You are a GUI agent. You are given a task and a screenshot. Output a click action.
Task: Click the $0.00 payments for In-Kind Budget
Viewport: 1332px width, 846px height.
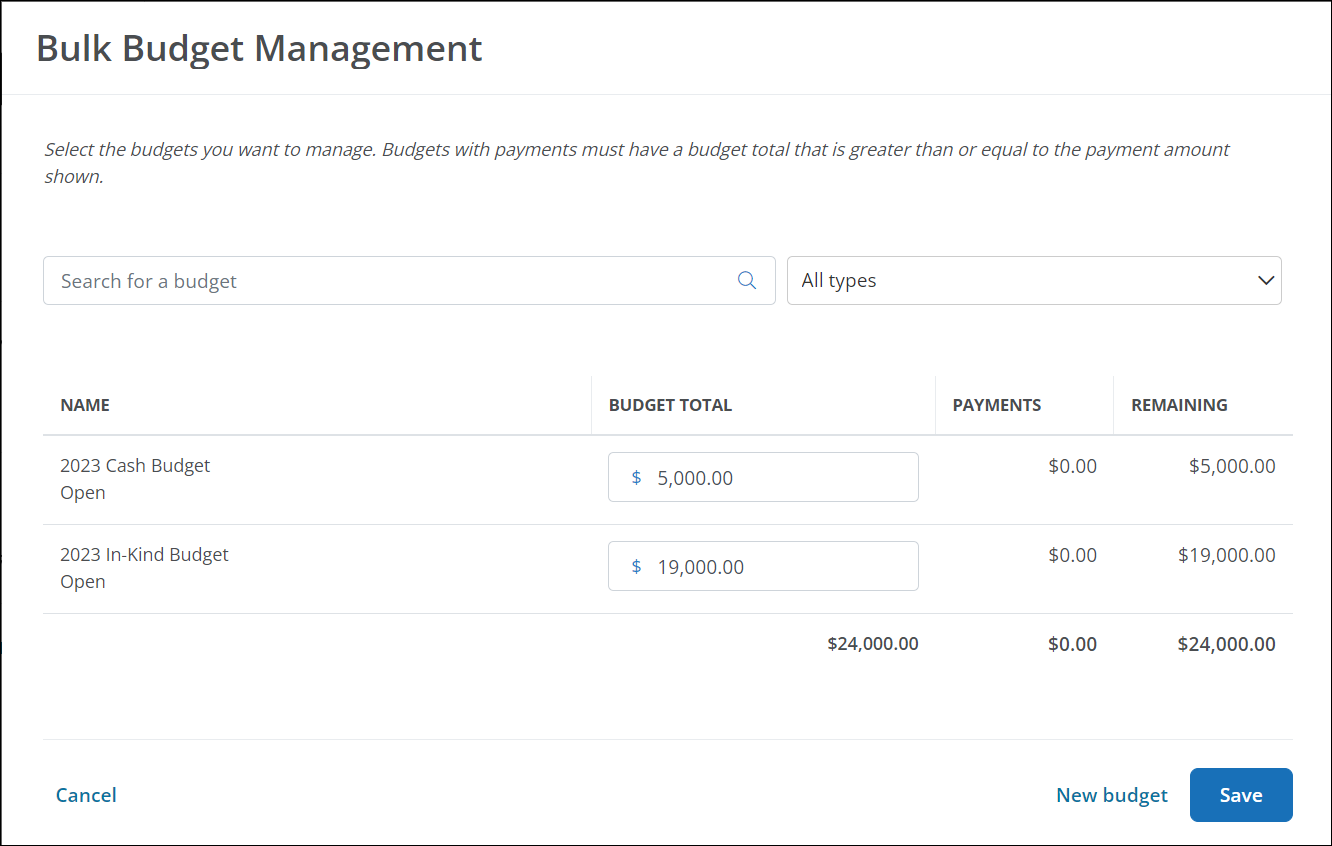click(x=1072, y=555)
